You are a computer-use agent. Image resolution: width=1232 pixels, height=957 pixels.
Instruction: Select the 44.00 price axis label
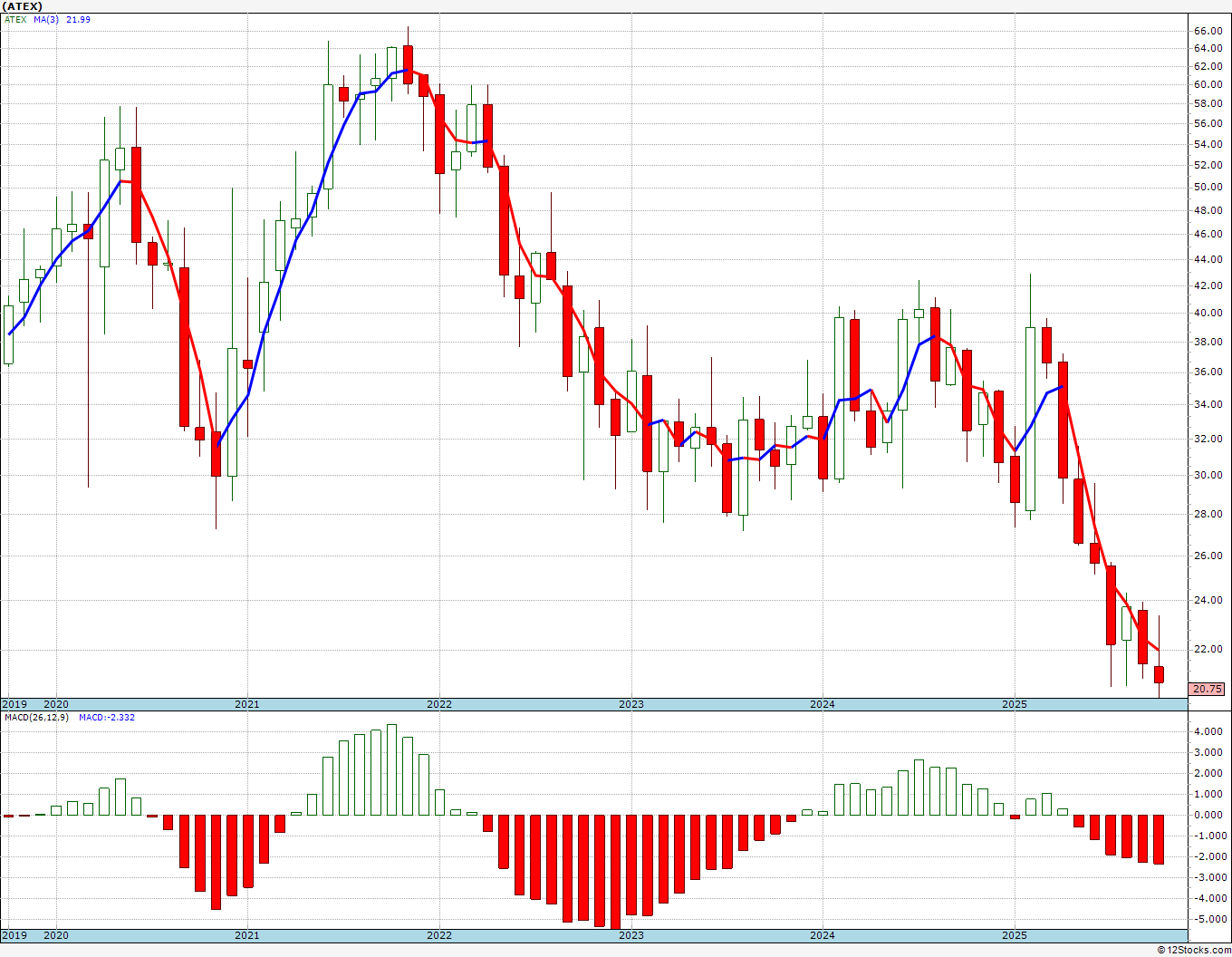coord(1208,259)
